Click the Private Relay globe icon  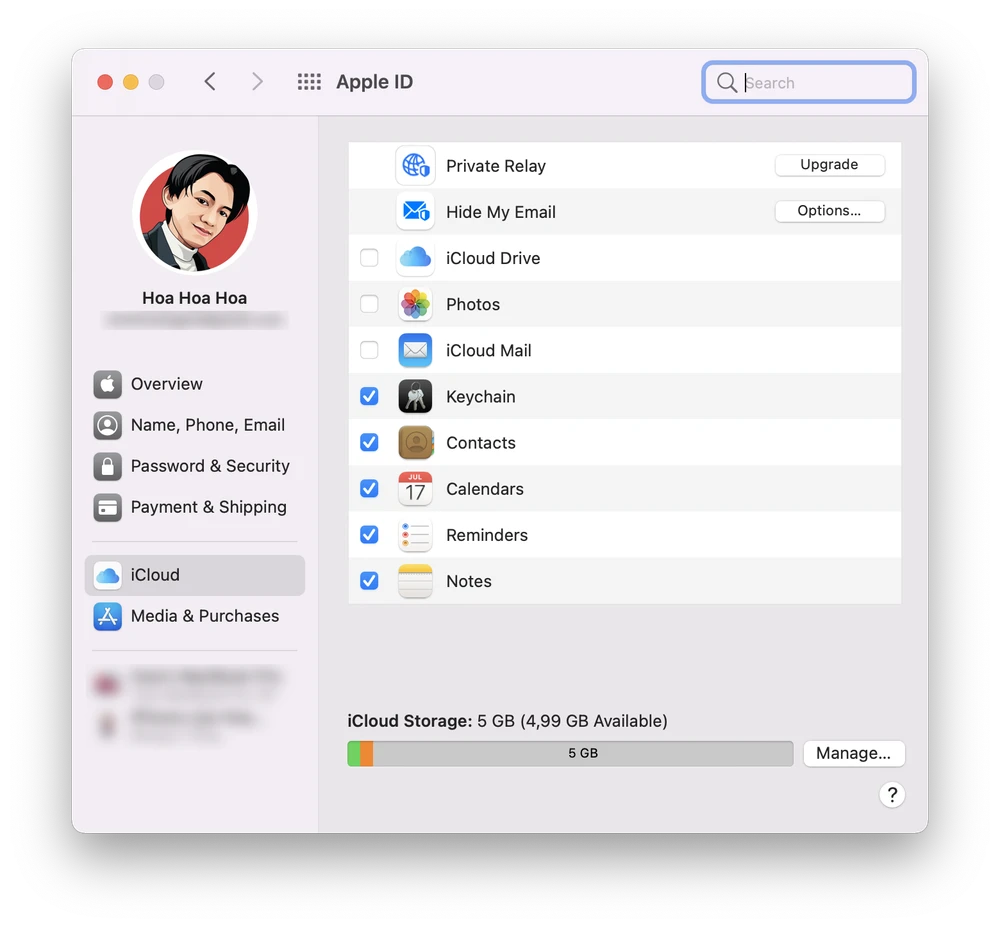(x=415, y=165)
